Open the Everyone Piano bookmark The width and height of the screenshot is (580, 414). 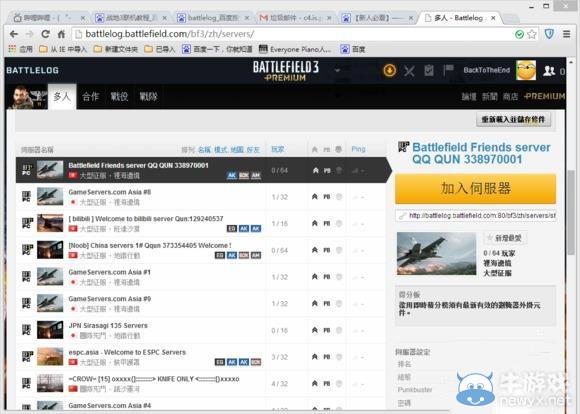pyautogui.click(x=295, y=49)
